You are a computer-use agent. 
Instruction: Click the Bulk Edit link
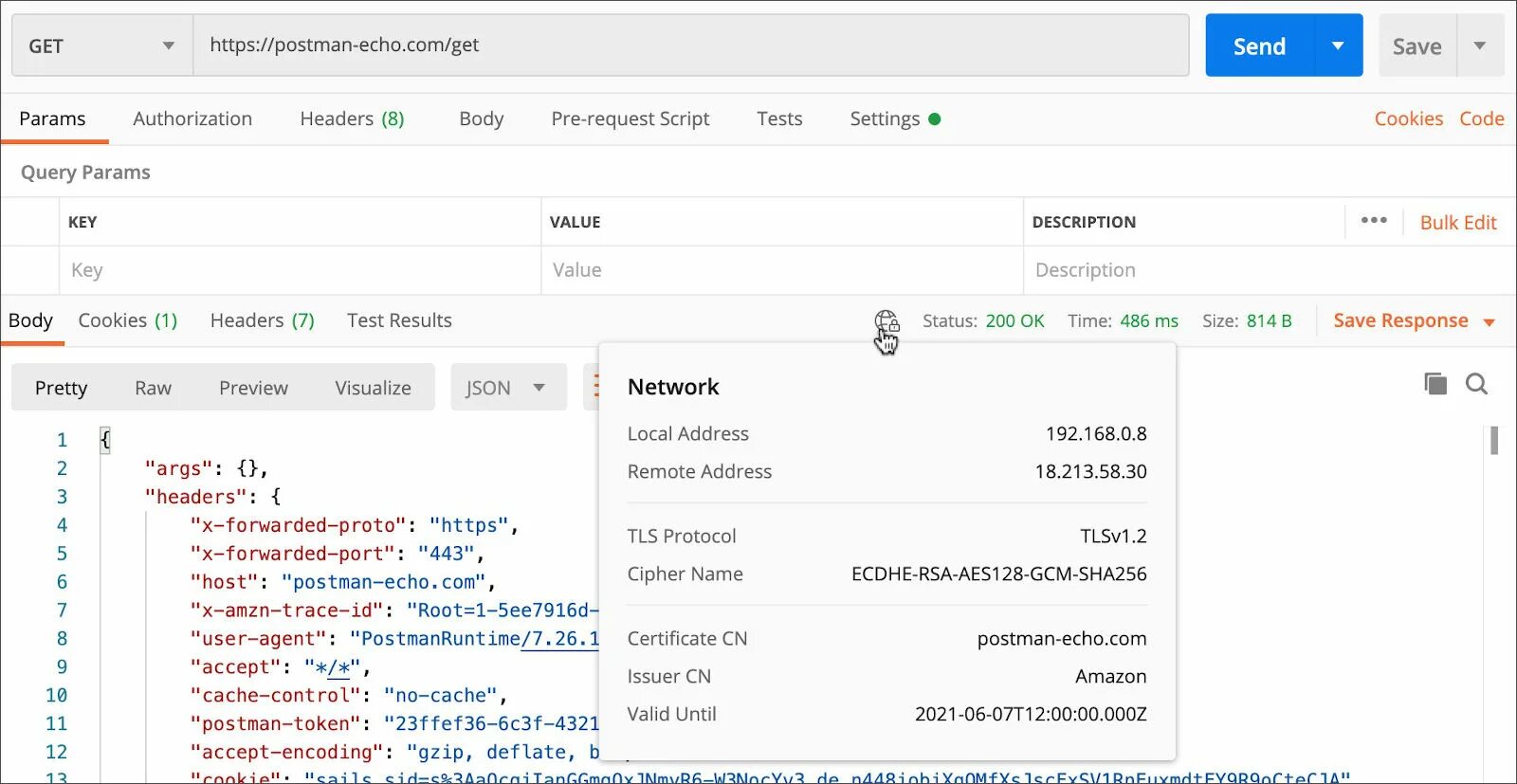point(1458,223)
